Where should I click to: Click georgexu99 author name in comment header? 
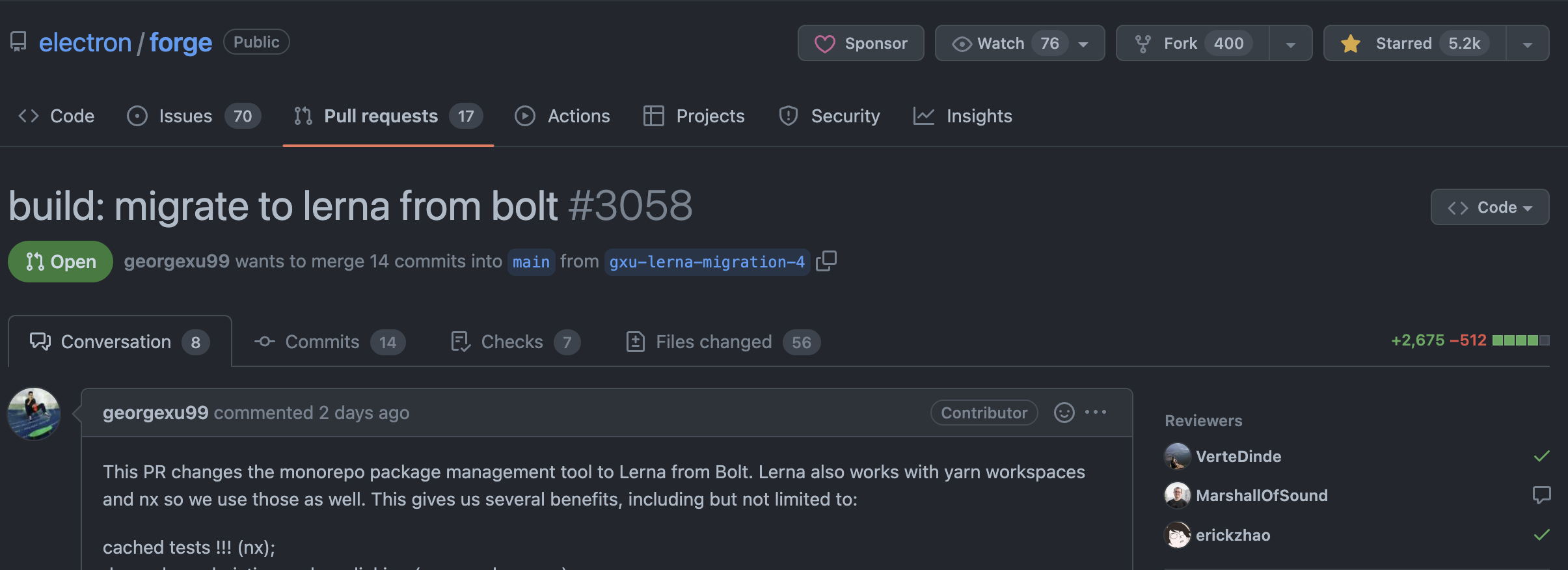155,413
